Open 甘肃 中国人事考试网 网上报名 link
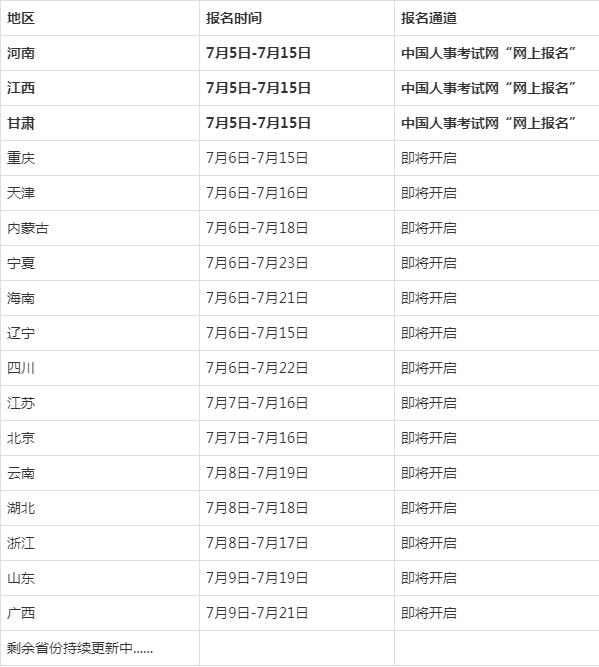 coord(488,123)
